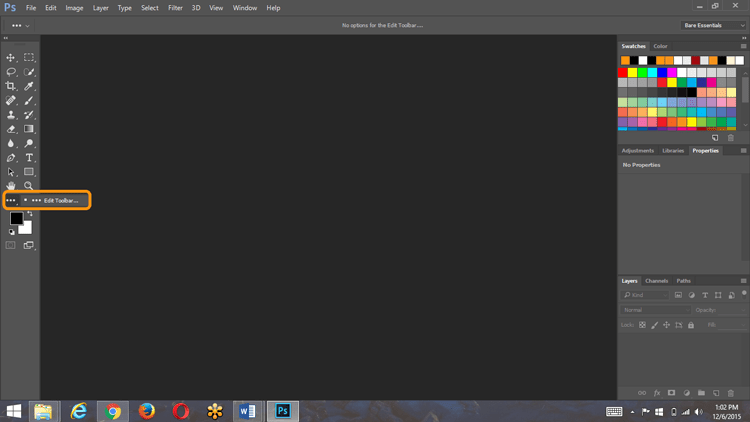Change the screen mode icon
Screen dimensions: 750x422
(29, 245)
